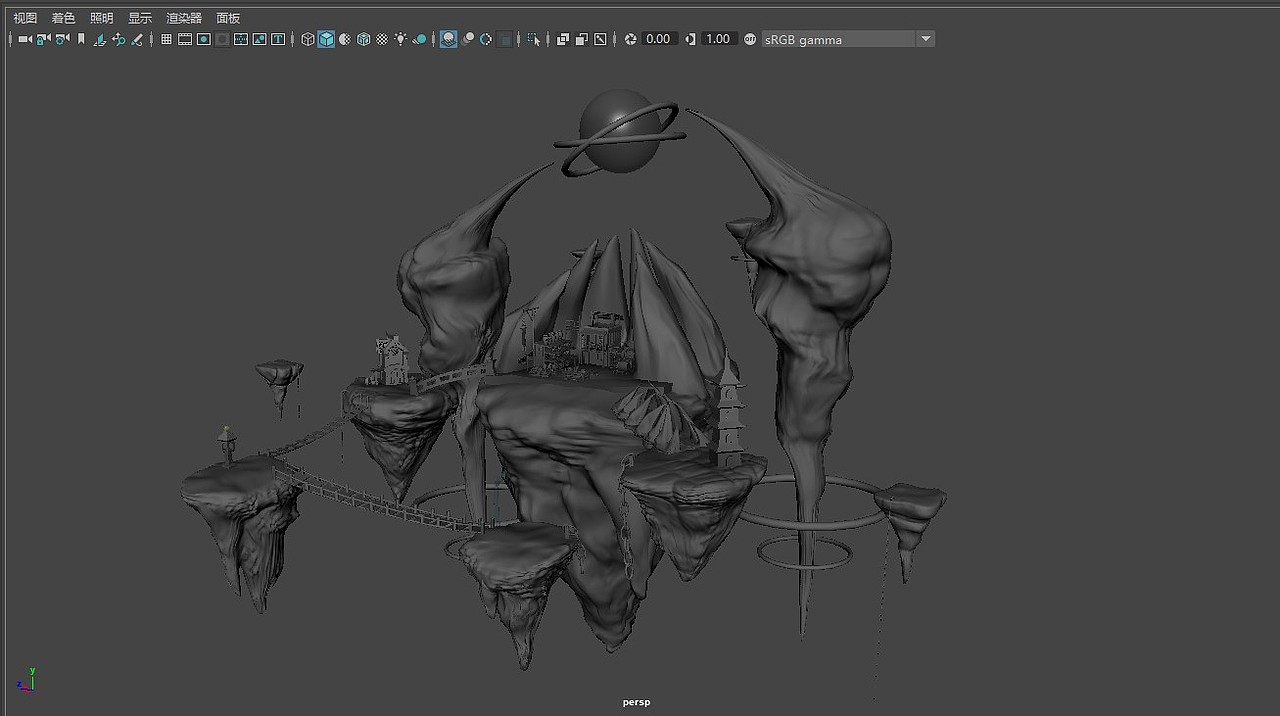Click the Exposure aperture icon
This screenshot has height=716, width=1280.
pos(630,39)
